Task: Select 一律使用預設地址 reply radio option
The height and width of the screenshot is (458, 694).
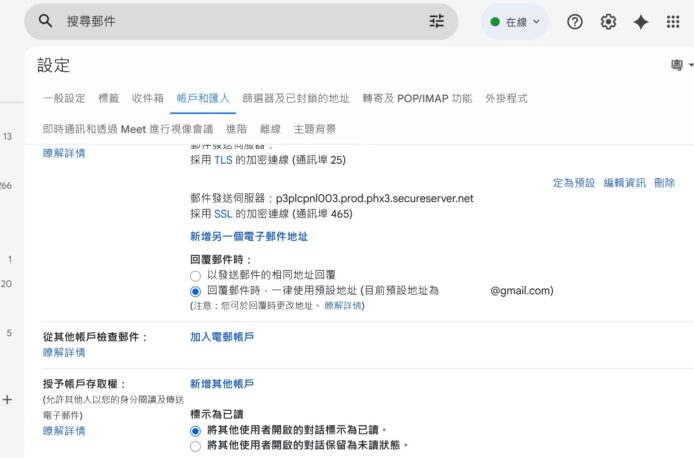Action: coord(196,291)
